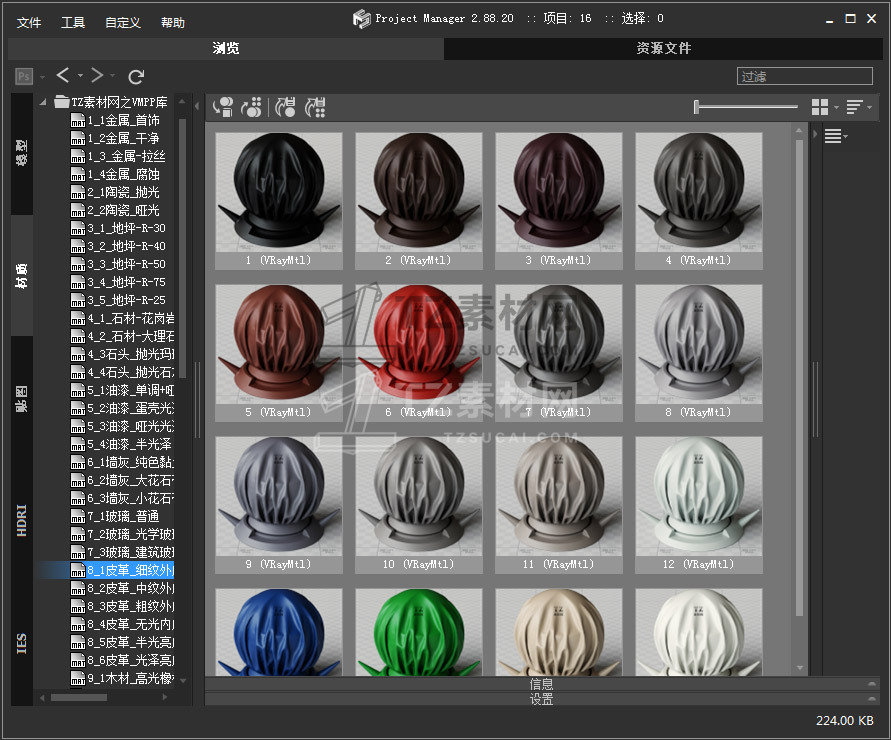
Task: Expand the 设置 settings panel
Action: pos(541,699)
